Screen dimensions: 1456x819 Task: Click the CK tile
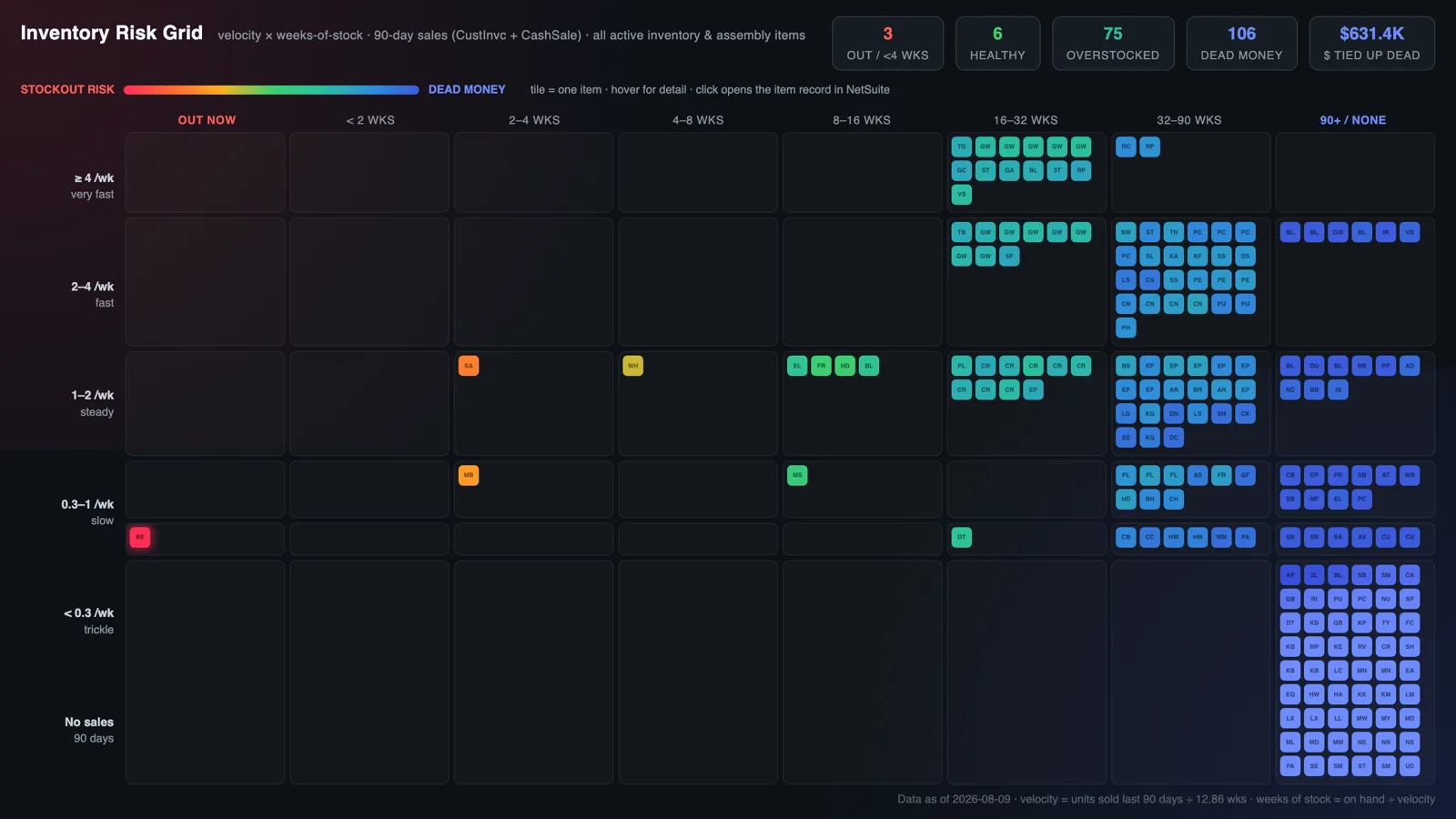pyautogui.click(x=1245, y=413)
